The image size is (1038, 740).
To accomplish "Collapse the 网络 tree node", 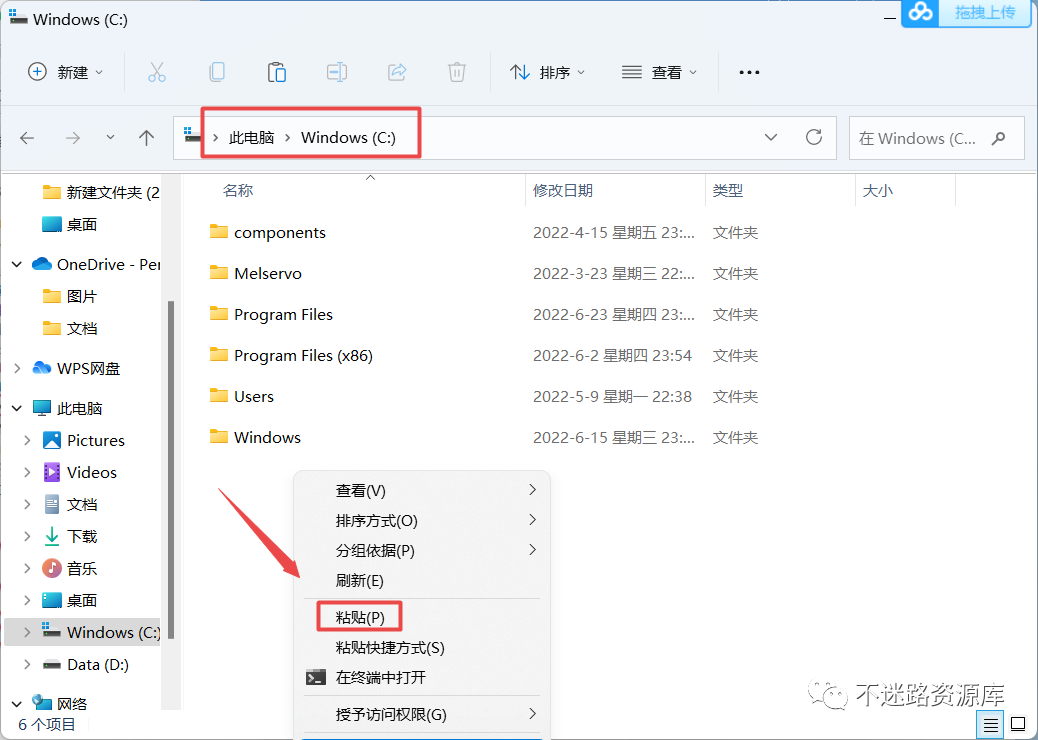I will [17, 704].
